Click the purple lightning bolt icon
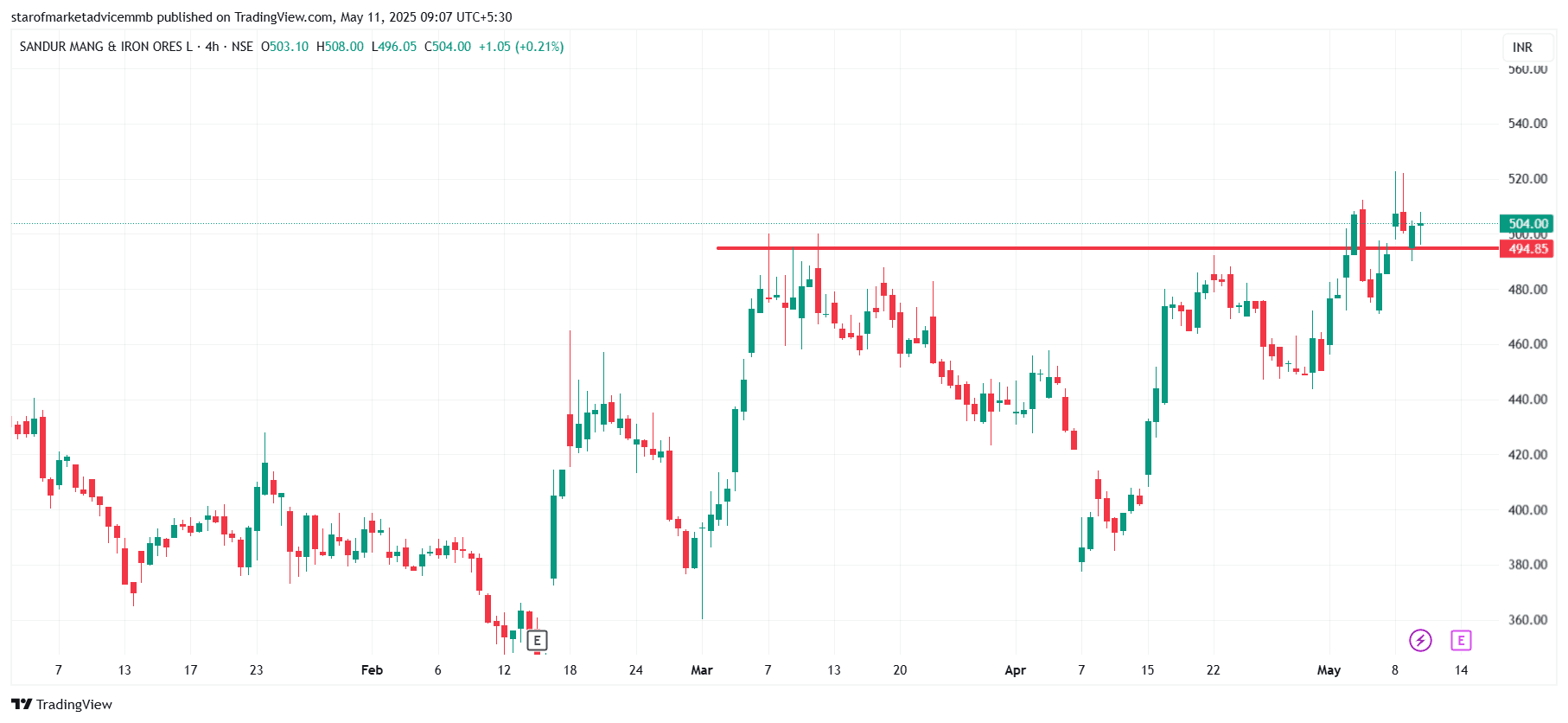Screen dimensions: 1568x723 [1420, 640]
